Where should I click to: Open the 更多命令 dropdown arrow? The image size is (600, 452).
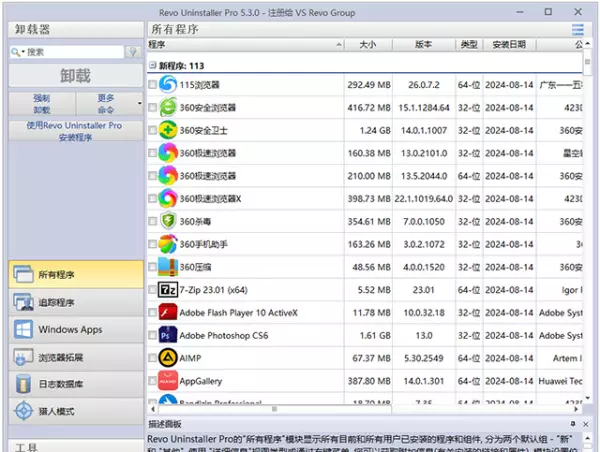(x=140, y=103)
